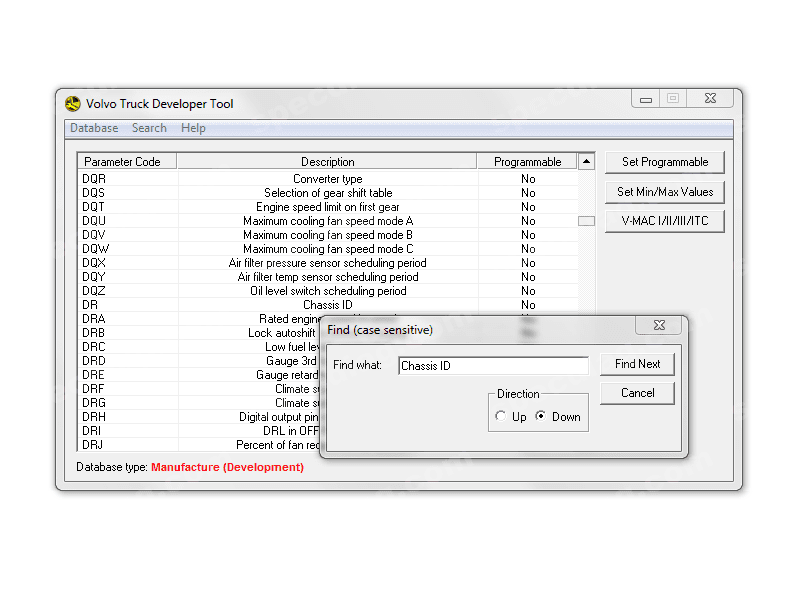Click the Find what text field
800x600 pixels.
coord(493,366)
